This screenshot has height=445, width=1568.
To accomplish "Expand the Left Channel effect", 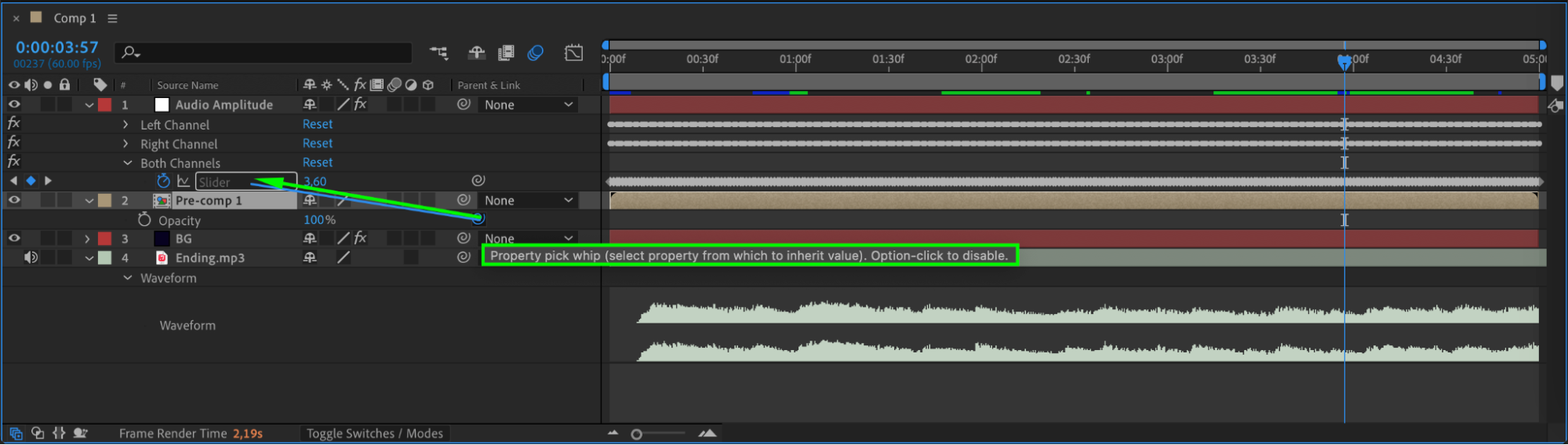I will 126,124.
